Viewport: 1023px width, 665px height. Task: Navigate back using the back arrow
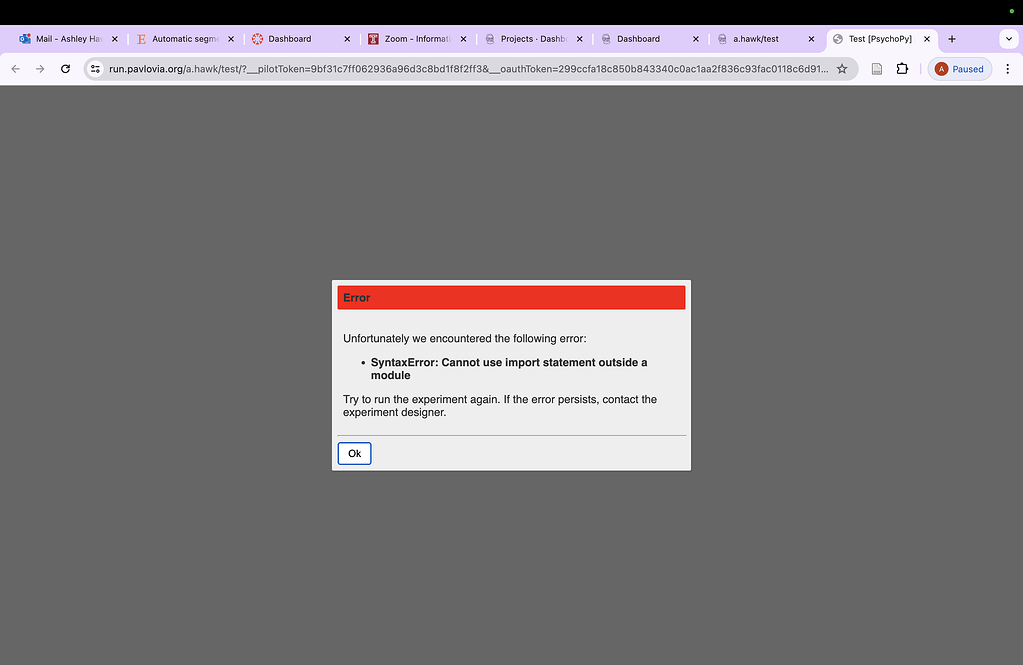click(x=14, y=68)
